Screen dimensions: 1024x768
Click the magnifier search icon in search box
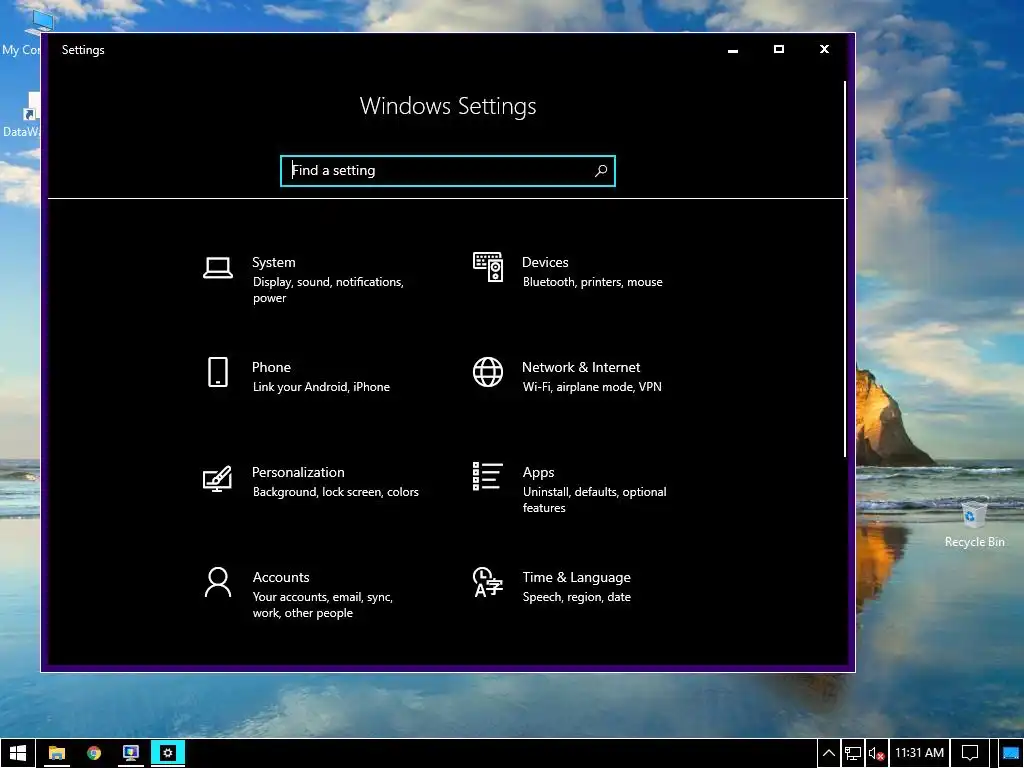601,170
